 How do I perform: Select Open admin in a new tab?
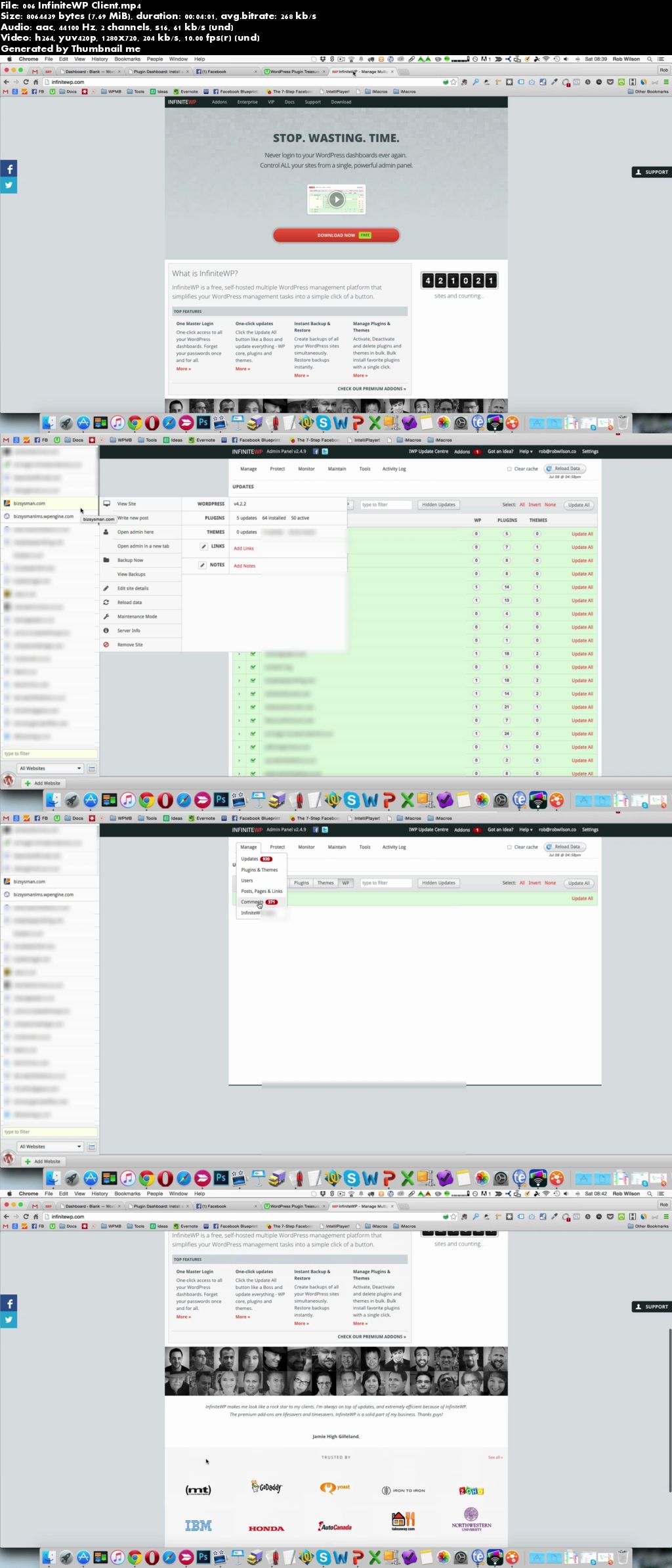click(x=143, y=546)
